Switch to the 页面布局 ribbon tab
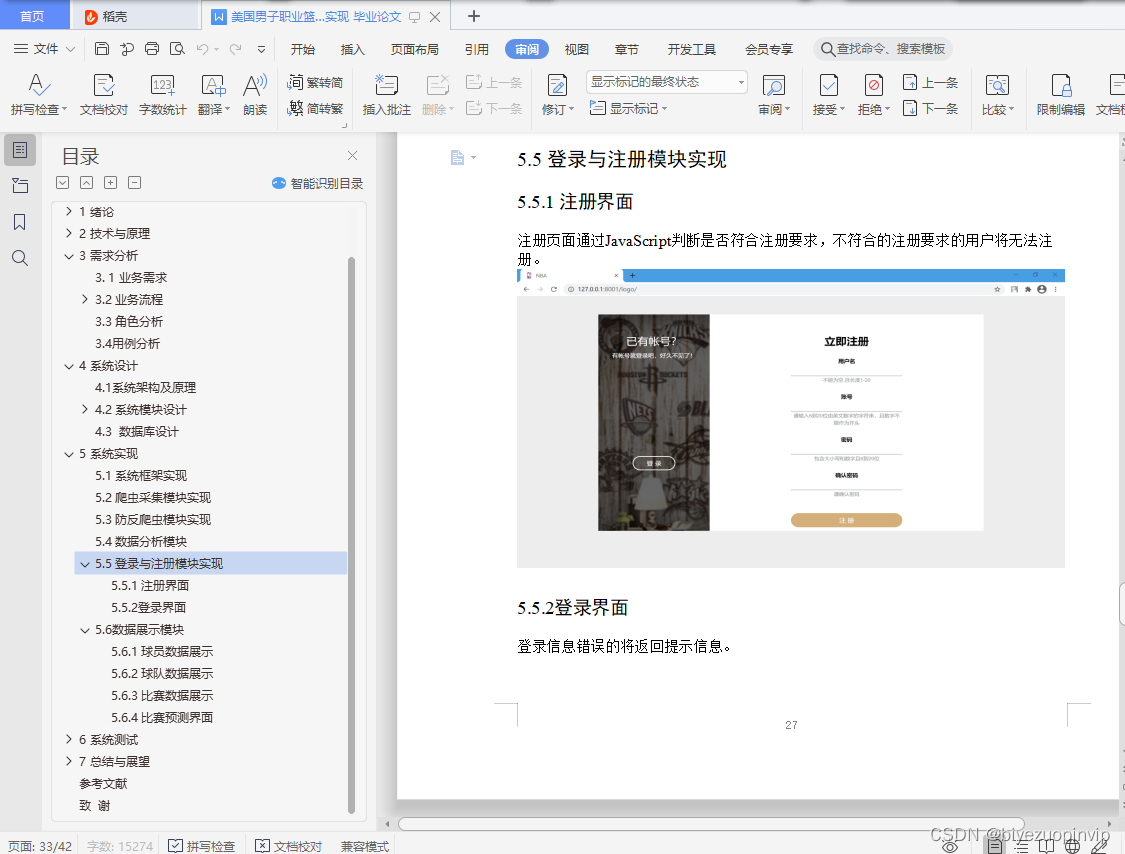 coord(415,49)
